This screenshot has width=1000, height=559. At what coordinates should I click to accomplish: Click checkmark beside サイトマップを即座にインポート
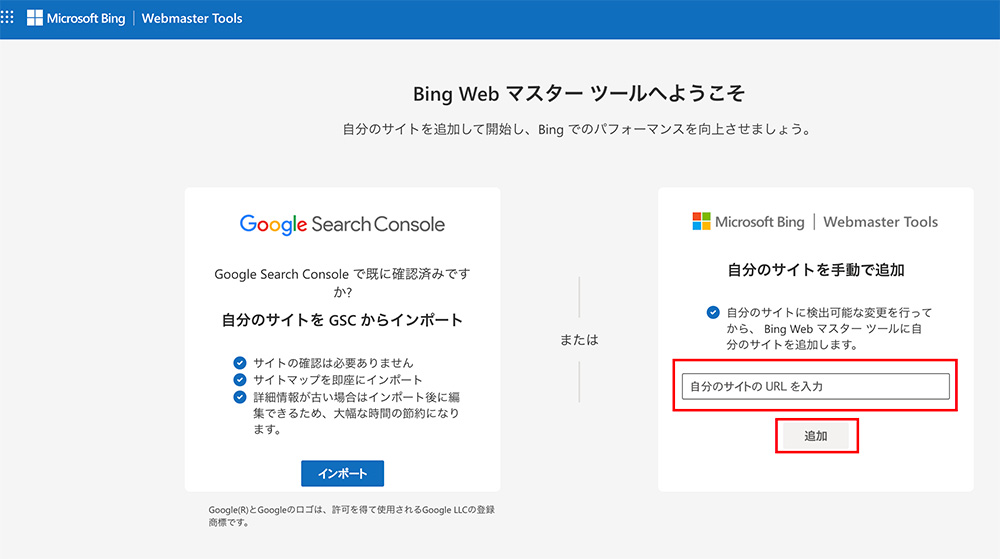(x=240, y=380)
